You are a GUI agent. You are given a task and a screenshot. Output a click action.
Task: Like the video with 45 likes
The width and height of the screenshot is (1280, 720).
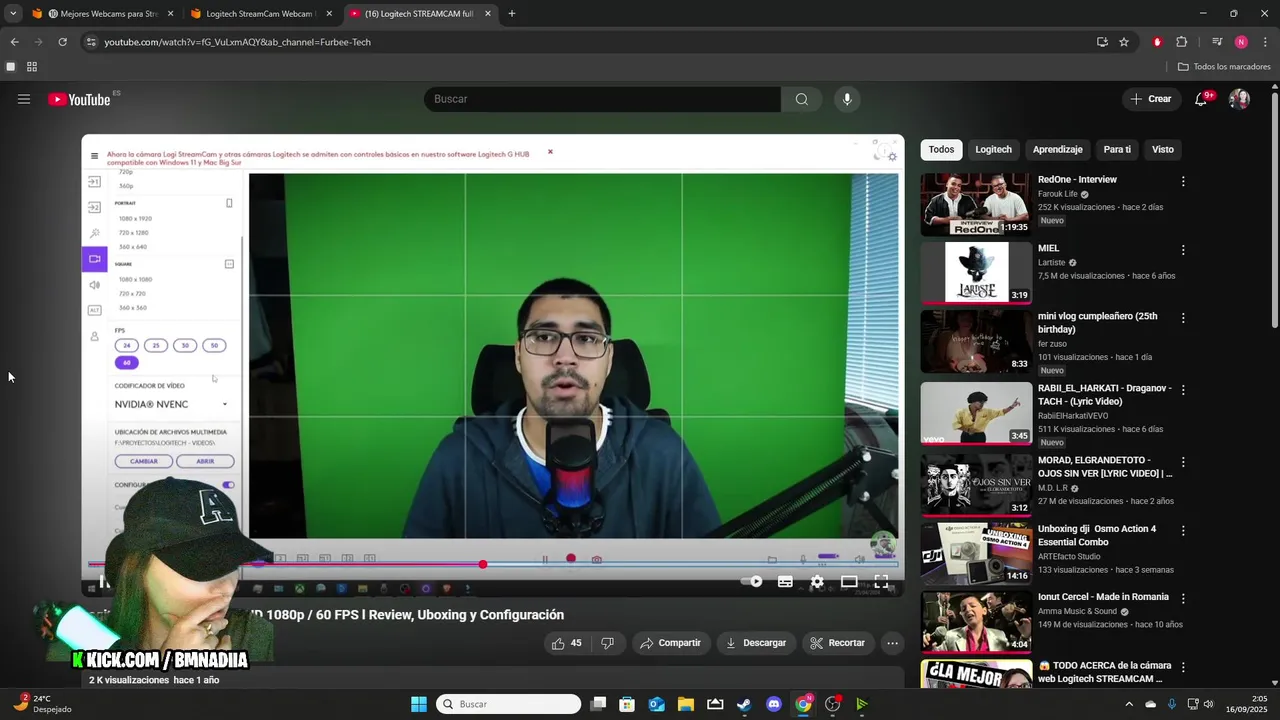567,643
